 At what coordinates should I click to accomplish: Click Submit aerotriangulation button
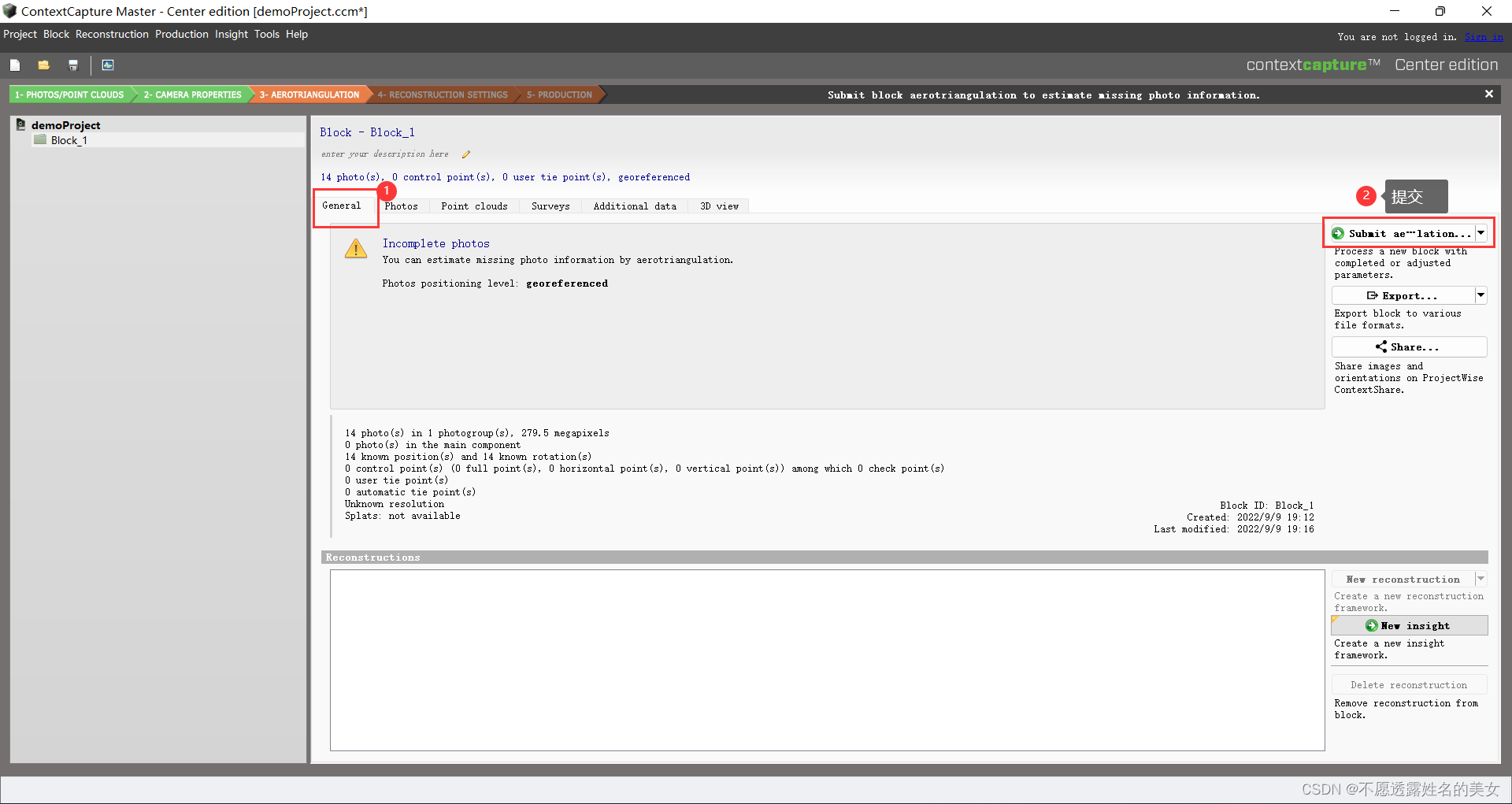click(1402, 234)
